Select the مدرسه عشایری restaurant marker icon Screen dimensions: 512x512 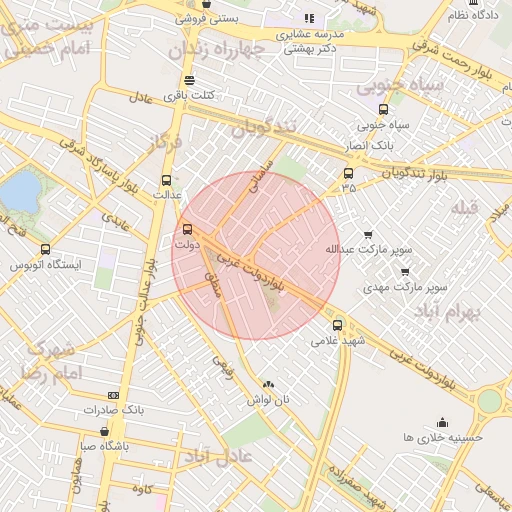coord(309,18)
